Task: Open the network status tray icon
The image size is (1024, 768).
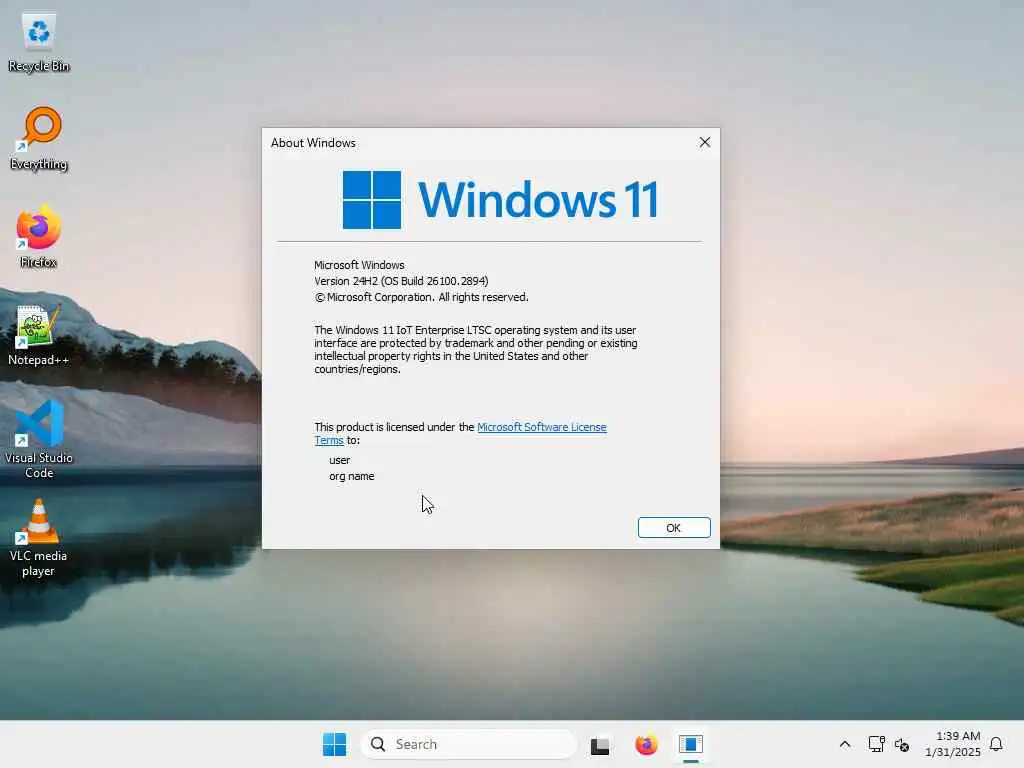Action: click(x=876, y=744)
